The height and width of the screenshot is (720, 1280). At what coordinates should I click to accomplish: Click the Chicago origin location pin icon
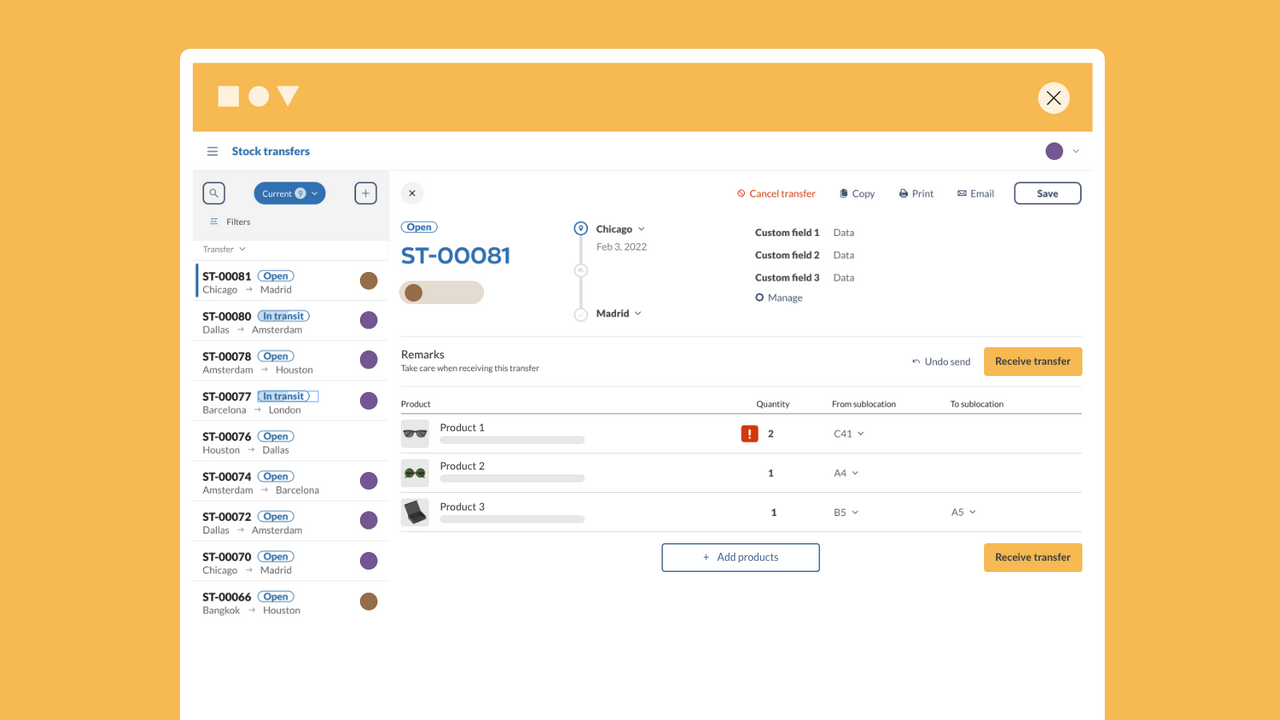click(x=581, y=229)
